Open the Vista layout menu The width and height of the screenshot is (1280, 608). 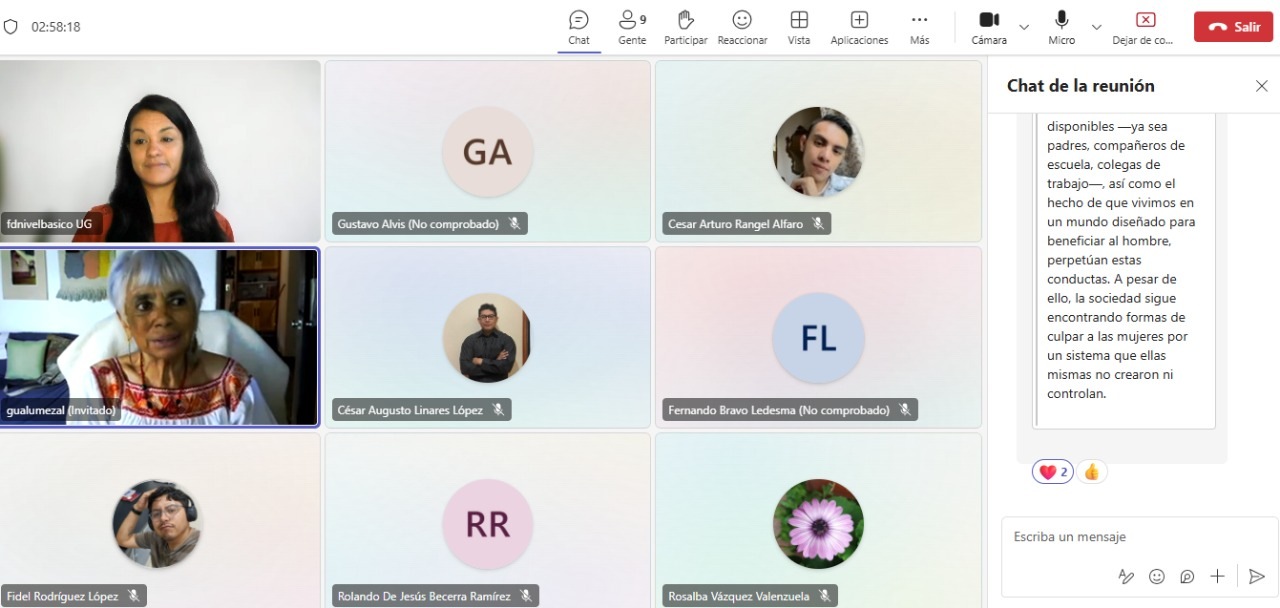798,27
